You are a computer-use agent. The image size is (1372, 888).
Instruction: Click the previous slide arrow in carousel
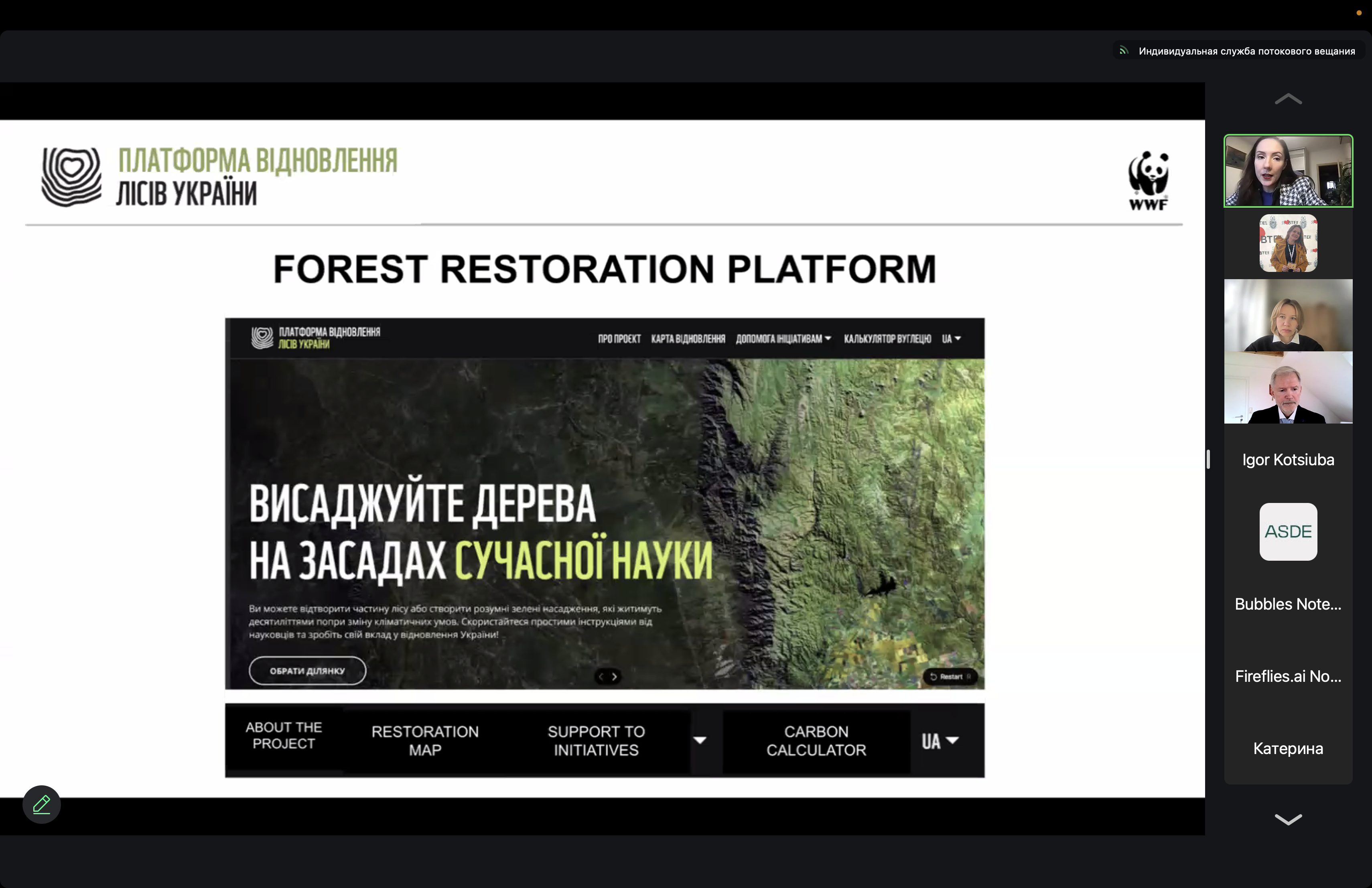click(601, 677)
